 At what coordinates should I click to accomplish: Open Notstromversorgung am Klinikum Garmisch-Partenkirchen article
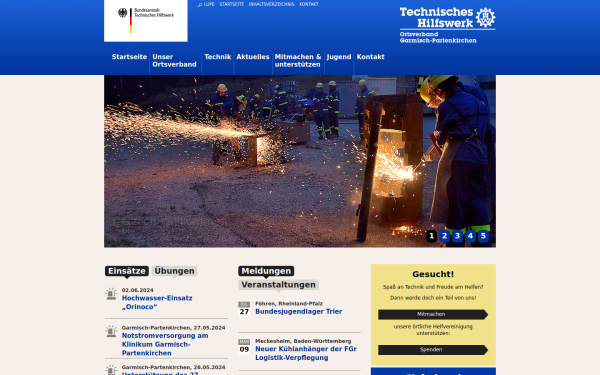pos(165,344)
